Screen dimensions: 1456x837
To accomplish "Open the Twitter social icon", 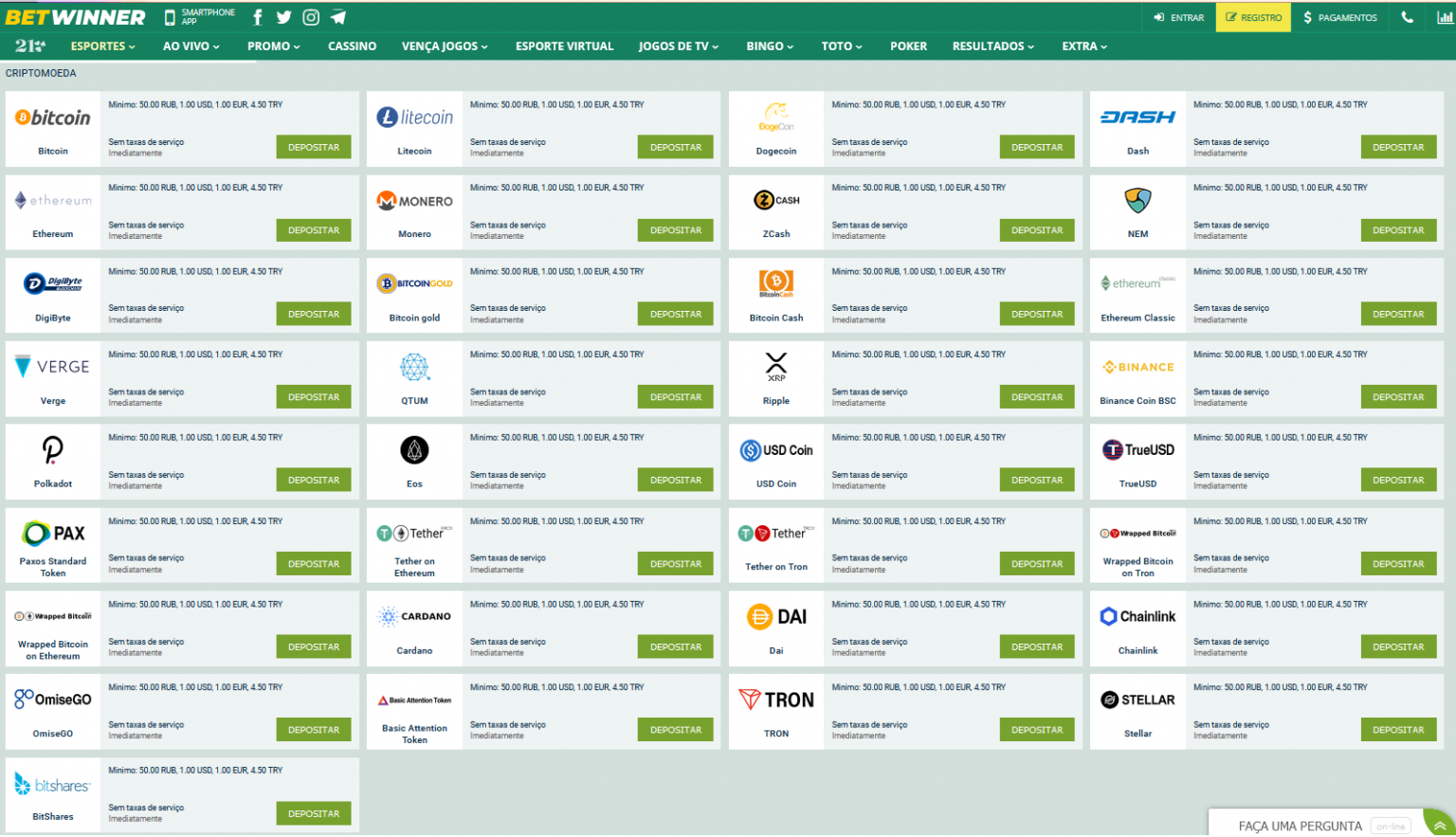I will pyautogui.click(x=283, y=17).
